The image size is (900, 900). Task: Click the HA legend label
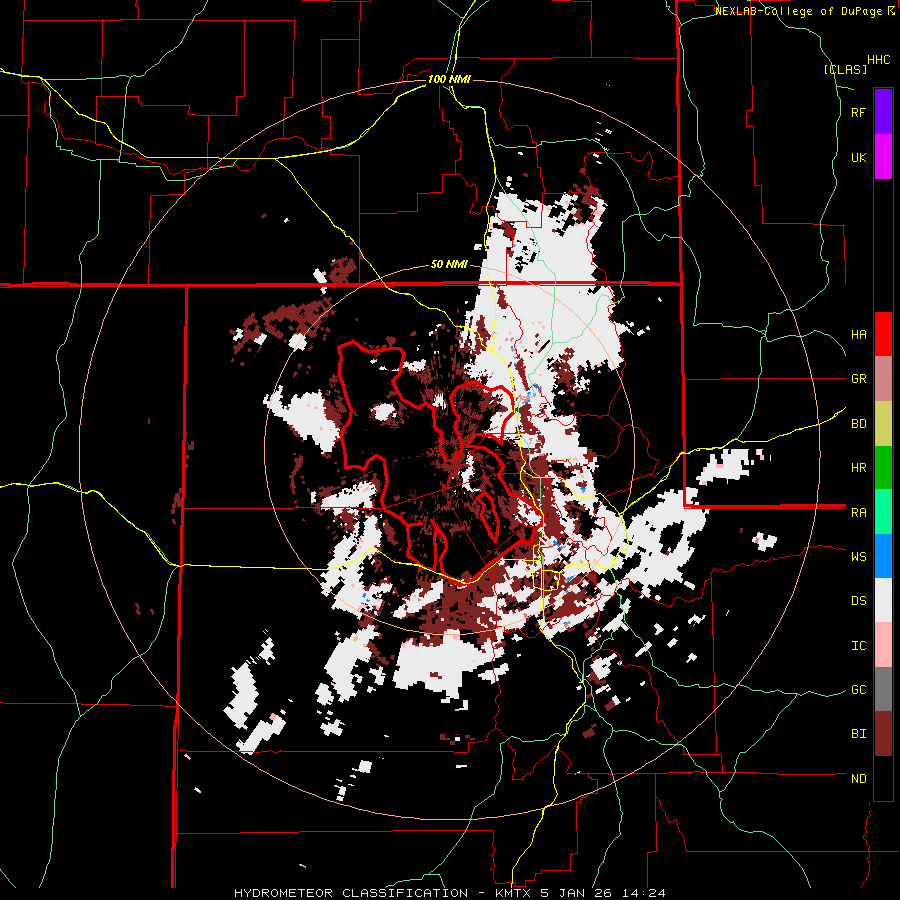[x=858, y=335]
